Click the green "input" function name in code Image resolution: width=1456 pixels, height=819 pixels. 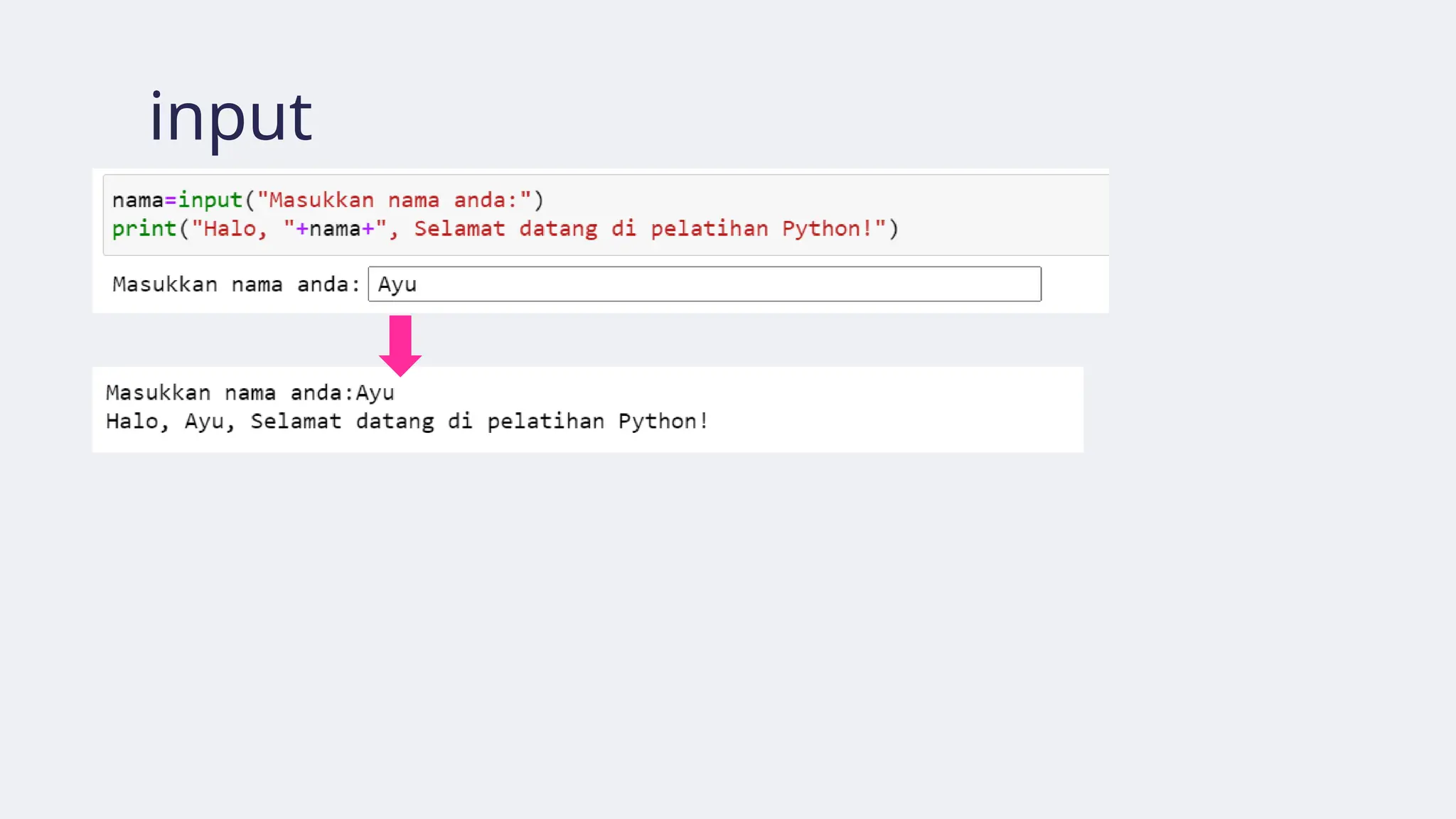(210, 200)
